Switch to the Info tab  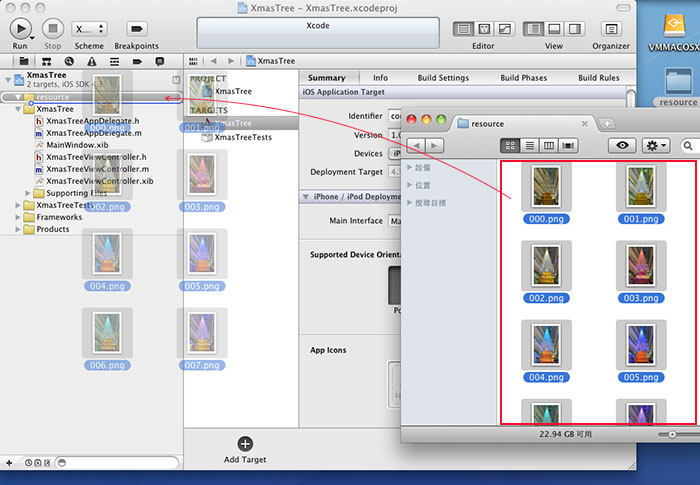(x=380, y=78)
